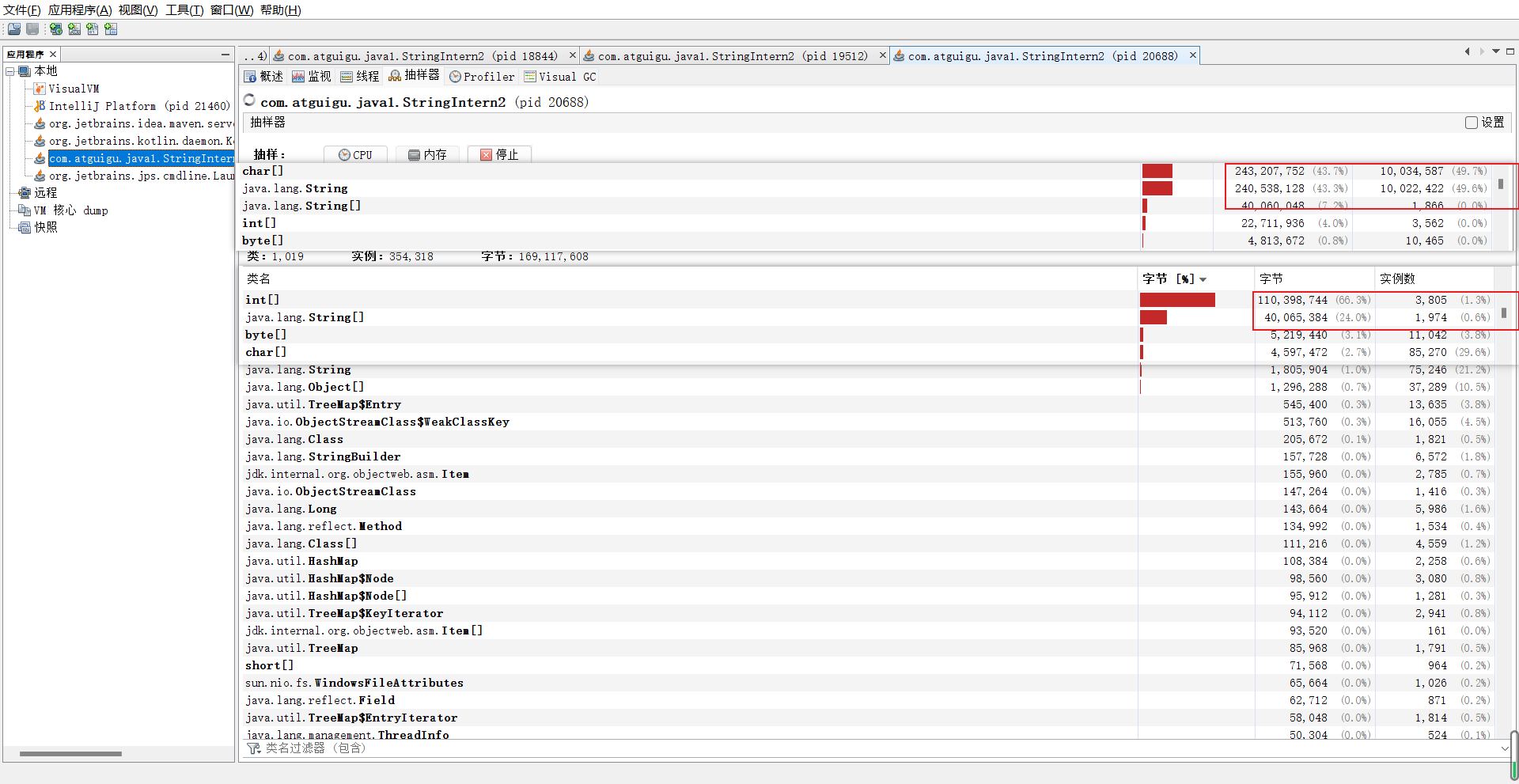Close the pid 20688 tab

(1193, 55)
